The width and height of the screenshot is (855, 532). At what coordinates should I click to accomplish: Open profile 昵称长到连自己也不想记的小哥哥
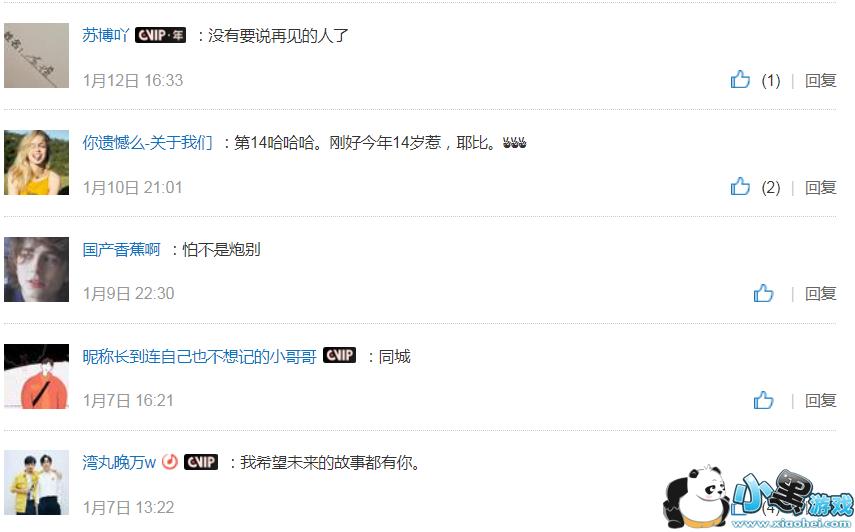point(199,356)
